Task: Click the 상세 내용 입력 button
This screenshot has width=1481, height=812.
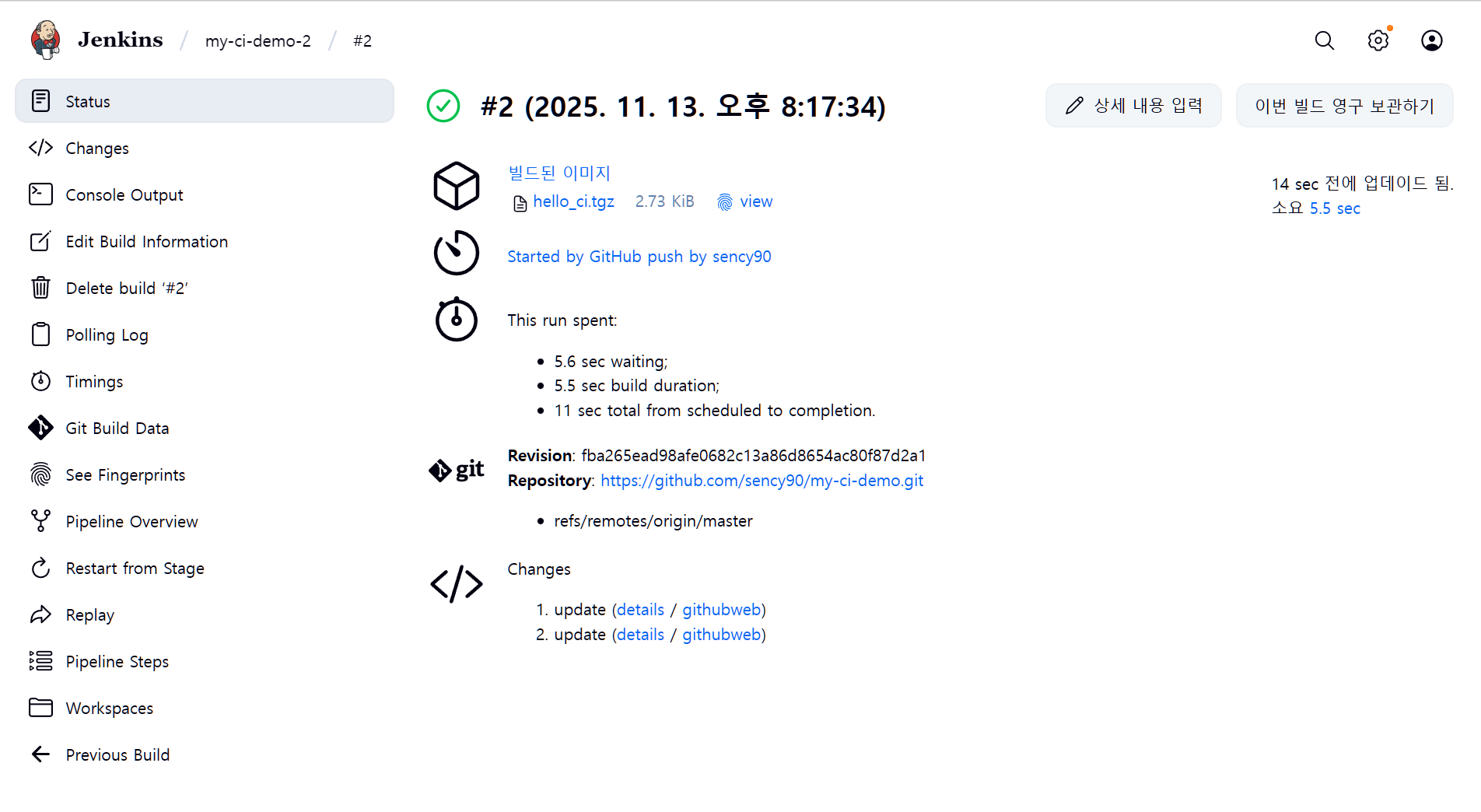Action: pyautogui.click(x=1133, y=106)
